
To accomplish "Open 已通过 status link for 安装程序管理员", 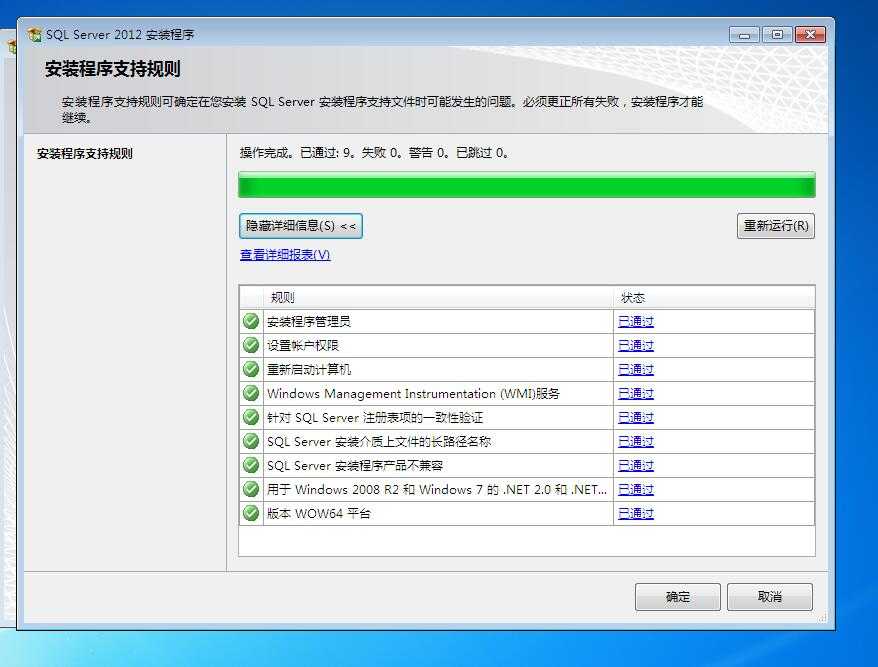I will pos(636,321).
